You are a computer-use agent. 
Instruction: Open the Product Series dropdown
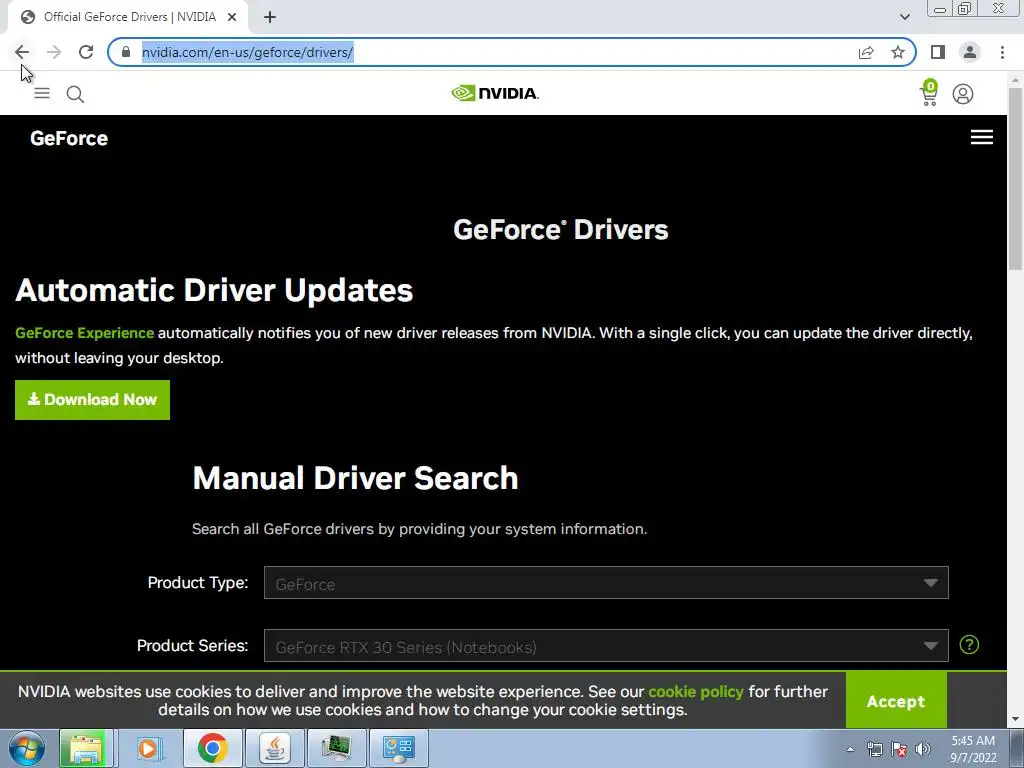[606, 646]
